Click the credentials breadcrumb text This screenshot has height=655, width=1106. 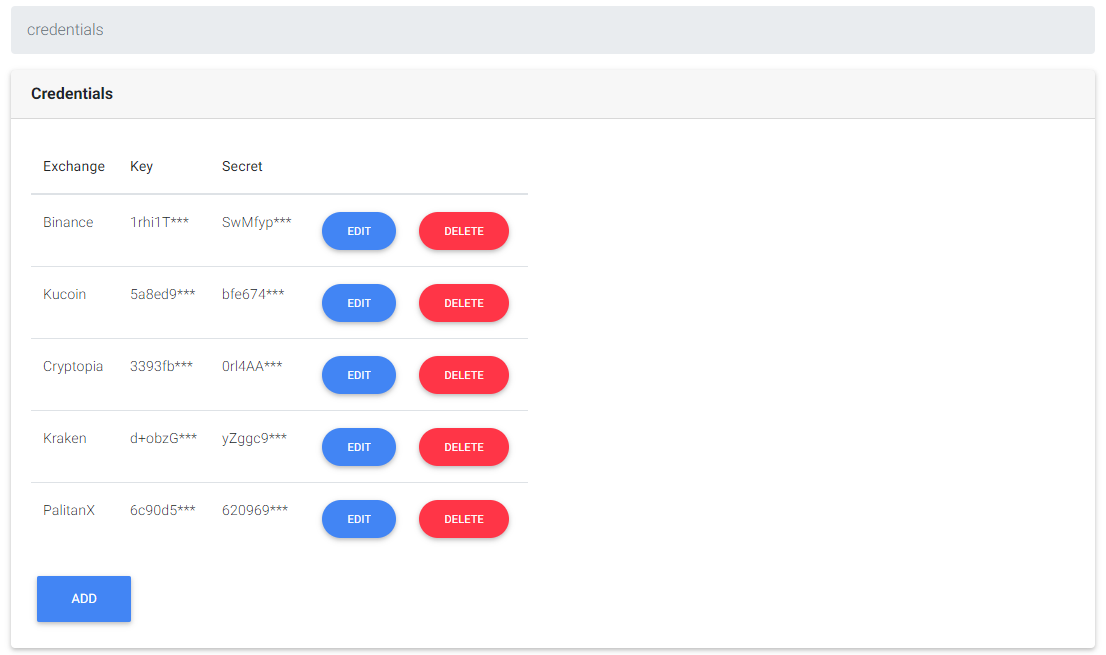65,30
